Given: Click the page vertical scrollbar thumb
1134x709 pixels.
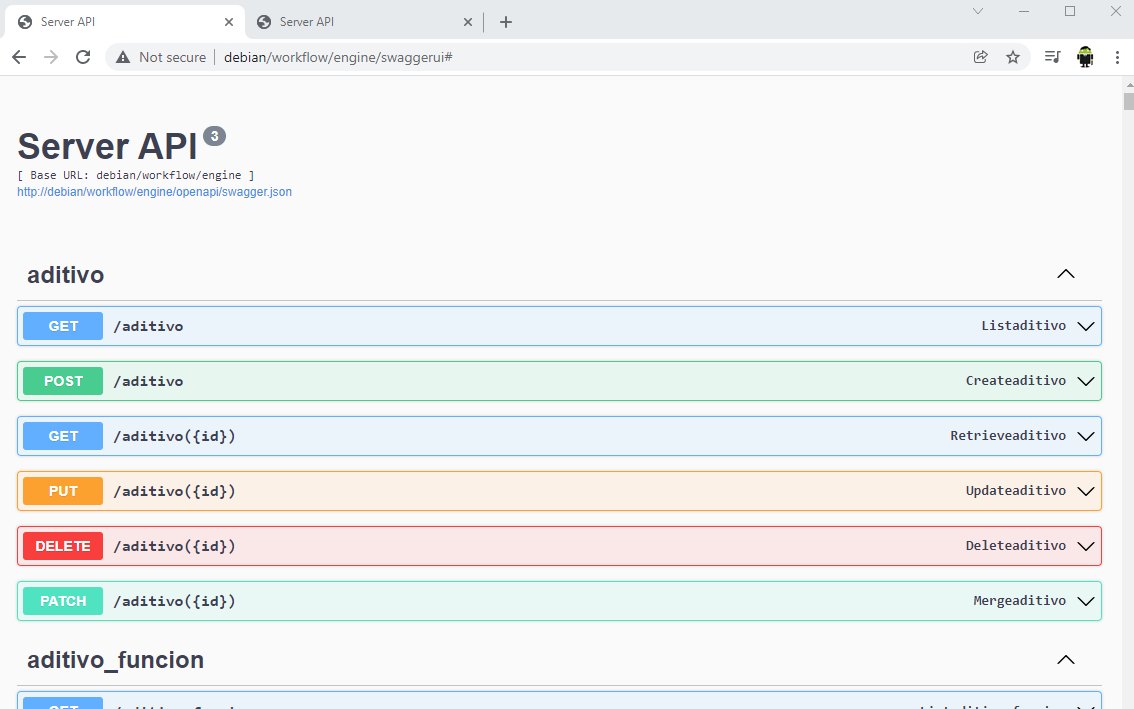Looking at the screenshot, I should click(x=1128, y=99).
